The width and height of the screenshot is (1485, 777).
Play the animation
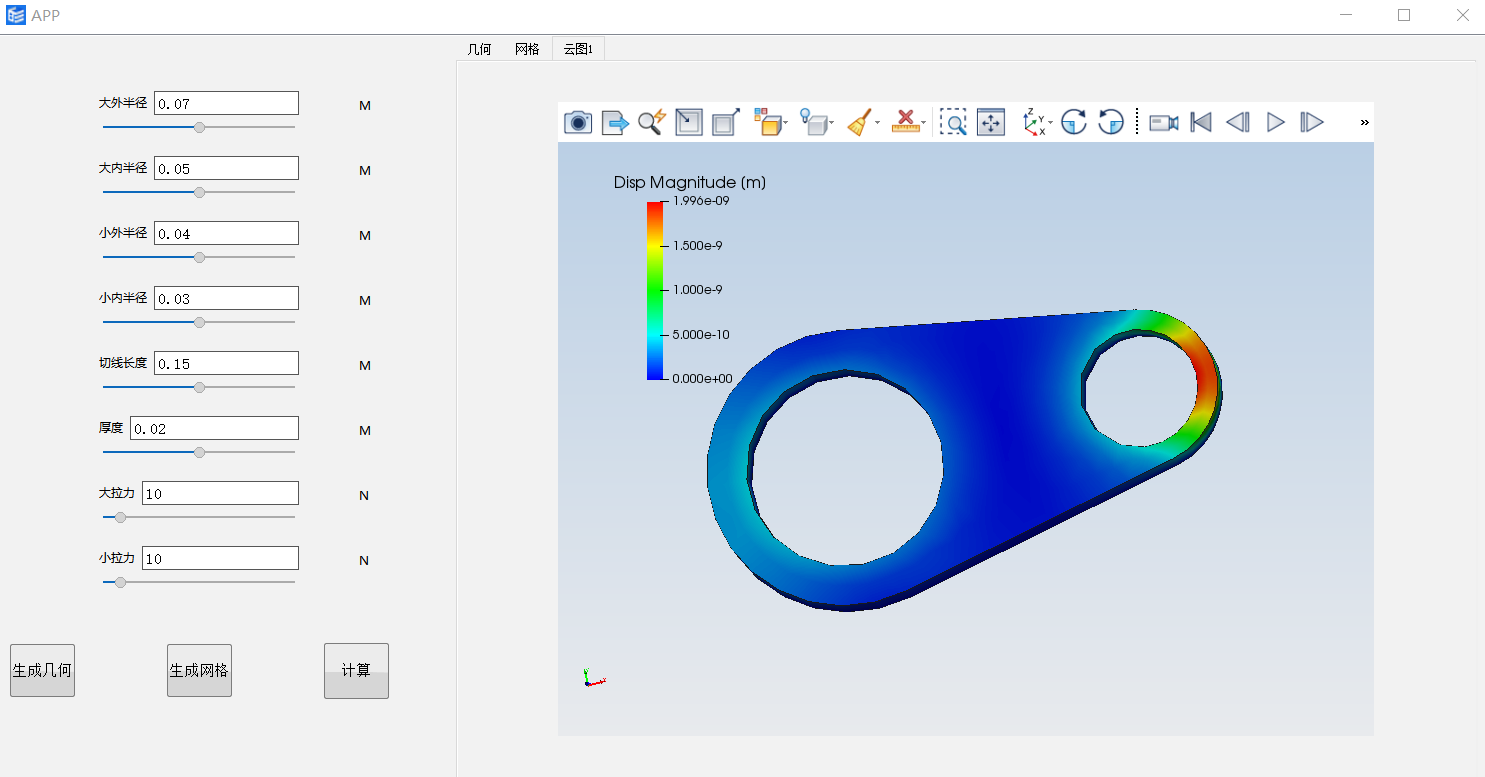click(1276, 122)
